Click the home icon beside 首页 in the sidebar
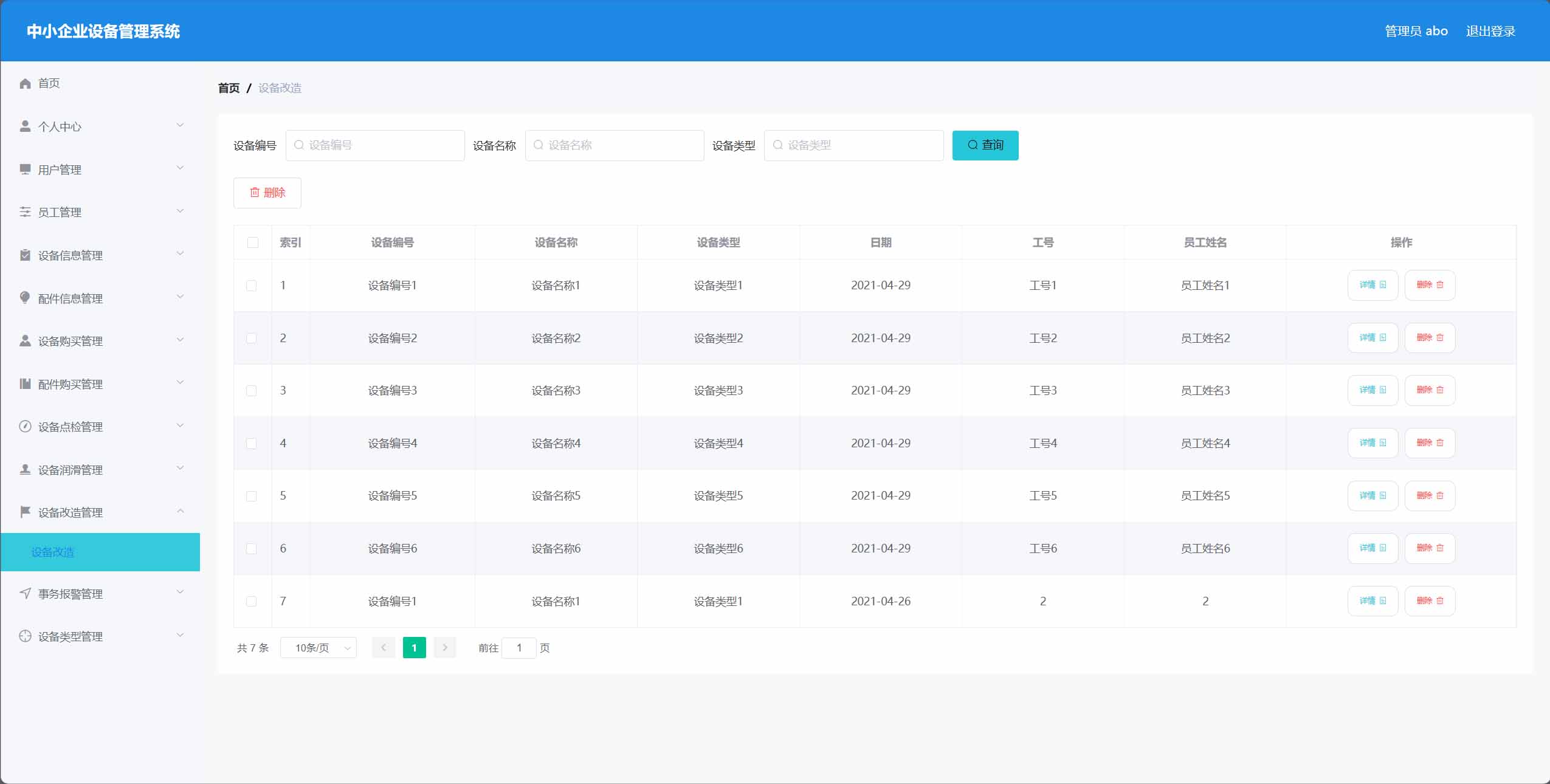1550x784 pixels. point(25,83)
